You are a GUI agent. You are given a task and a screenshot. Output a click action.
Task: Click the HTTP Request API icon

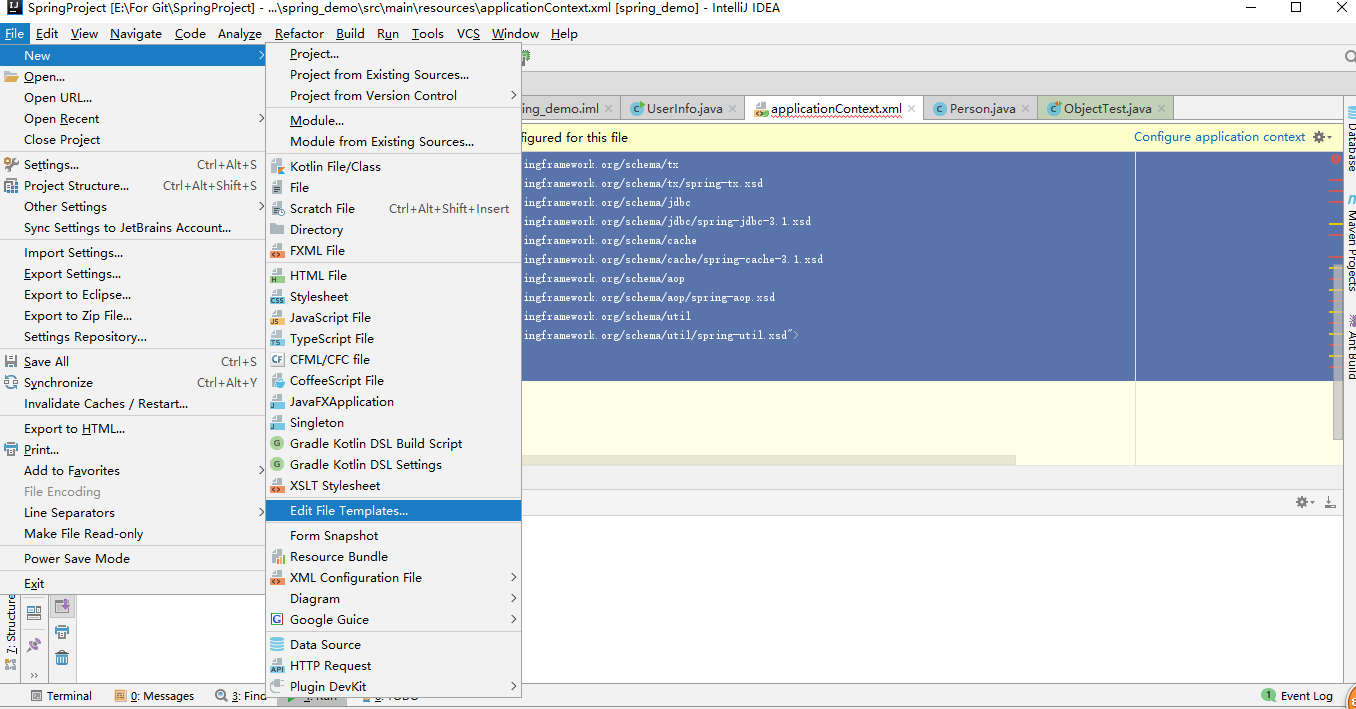point(277,666)
